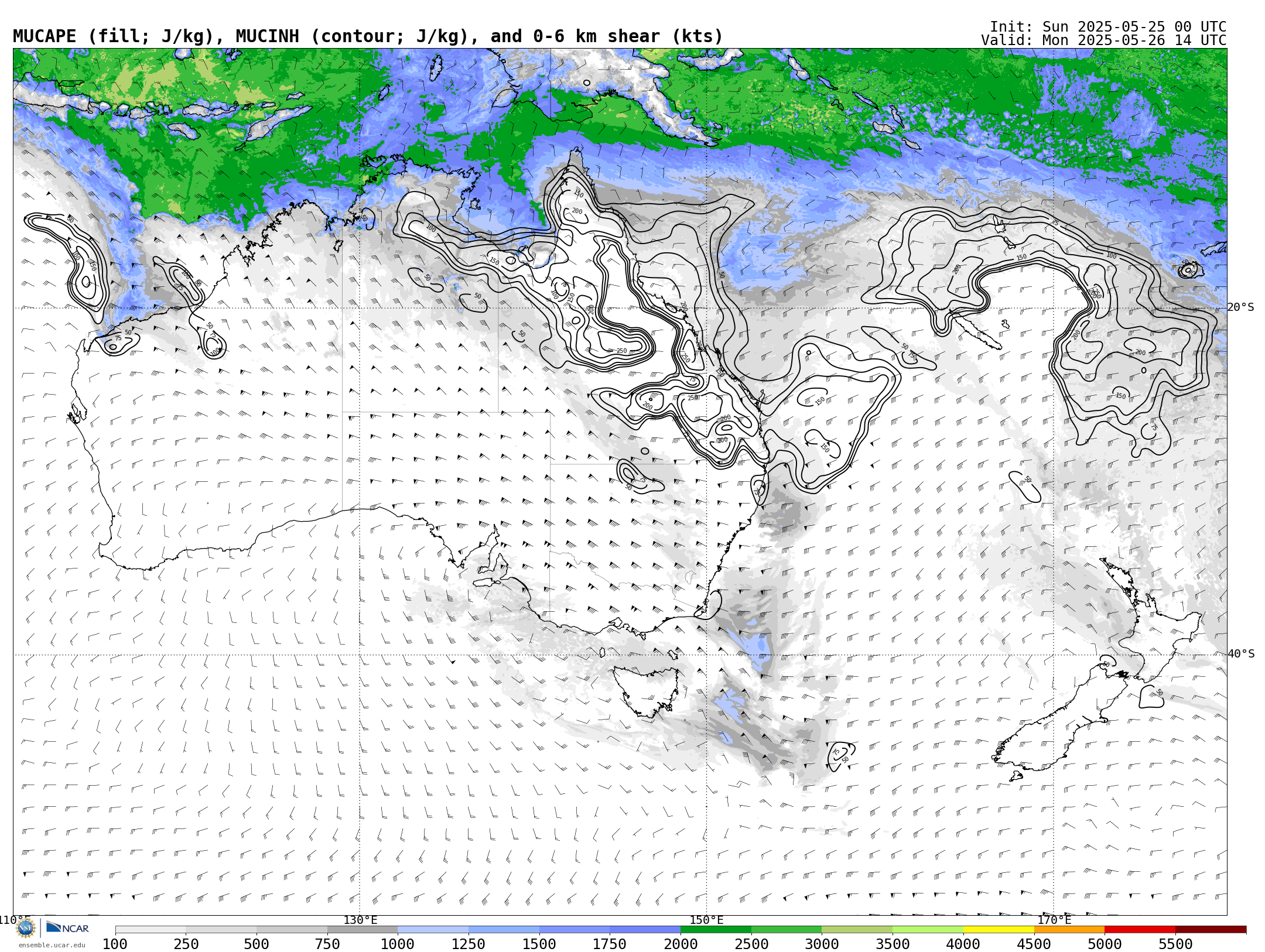Screen dimensions: 1265x952
Task: Pick the dark gray 750-1000 colorbar swatch
Action: (363, 930)
